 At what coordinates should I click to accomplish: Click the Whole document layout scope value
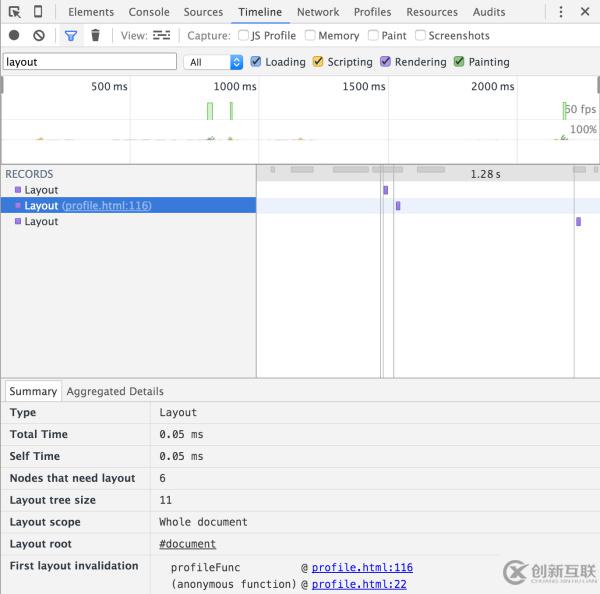203,522
